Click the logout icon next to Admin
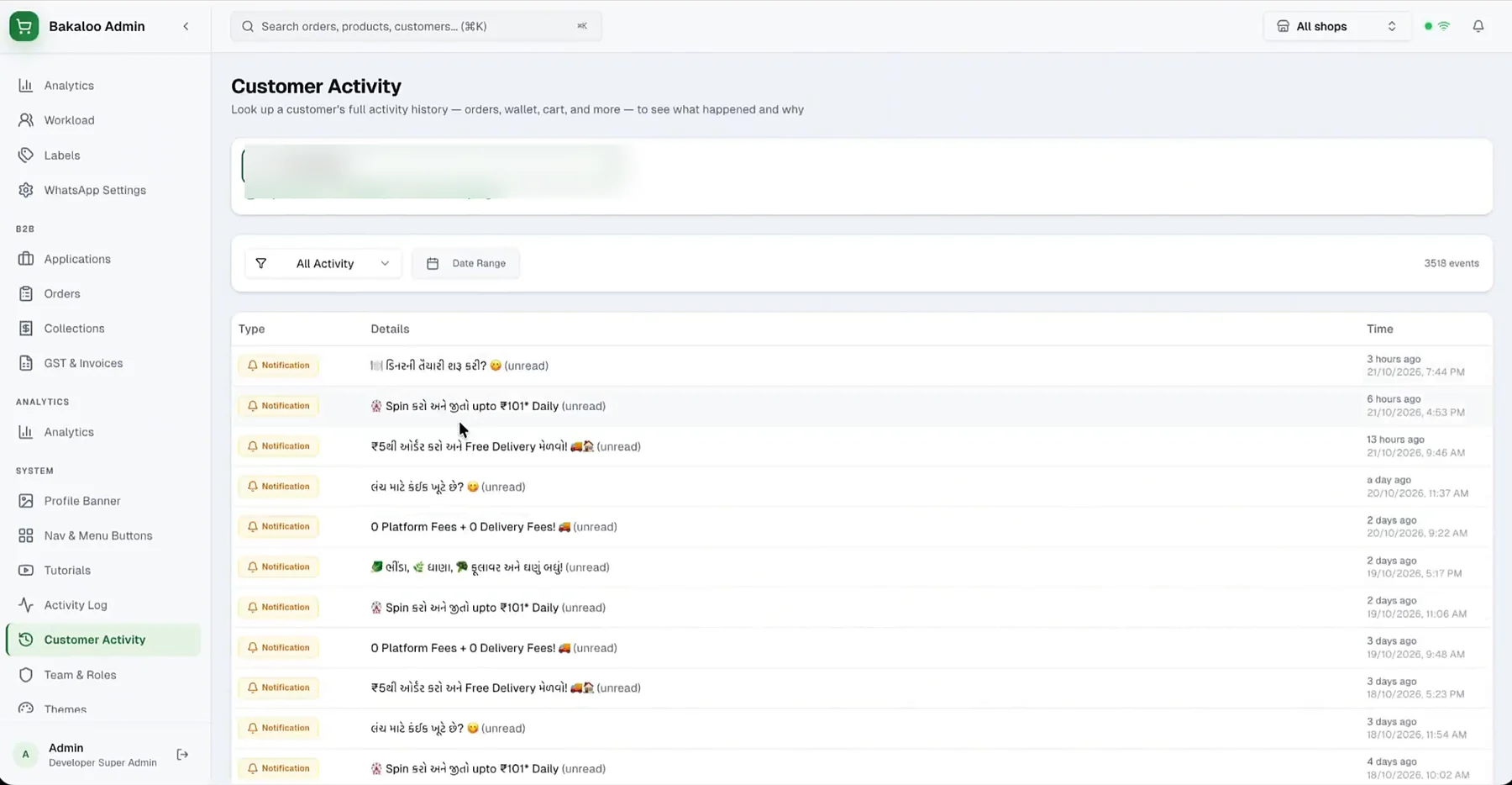 click(x=182, y=755)
